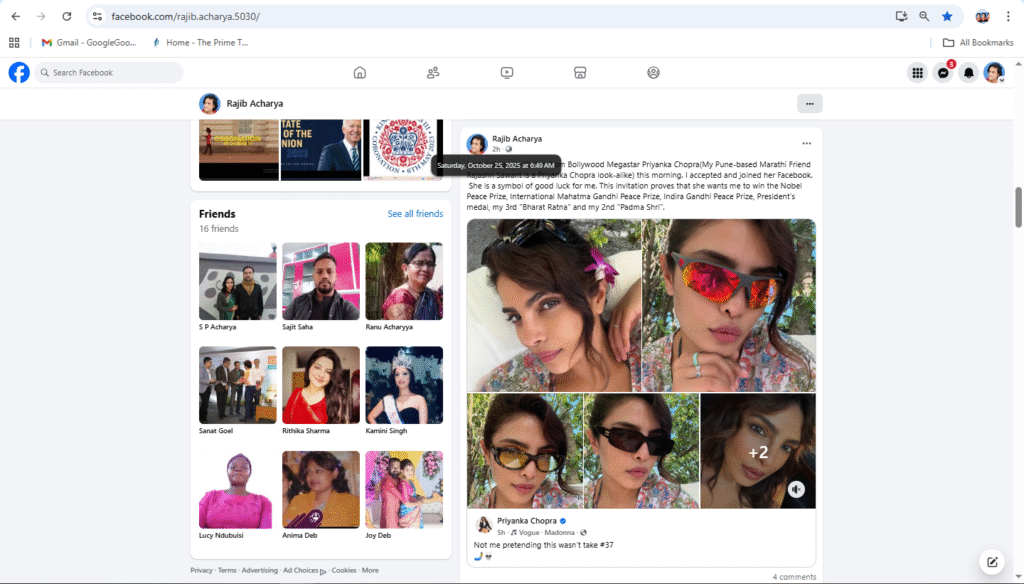Open the 4 comments link
The image size is (1024, 584).
click(x=794, y=577)
